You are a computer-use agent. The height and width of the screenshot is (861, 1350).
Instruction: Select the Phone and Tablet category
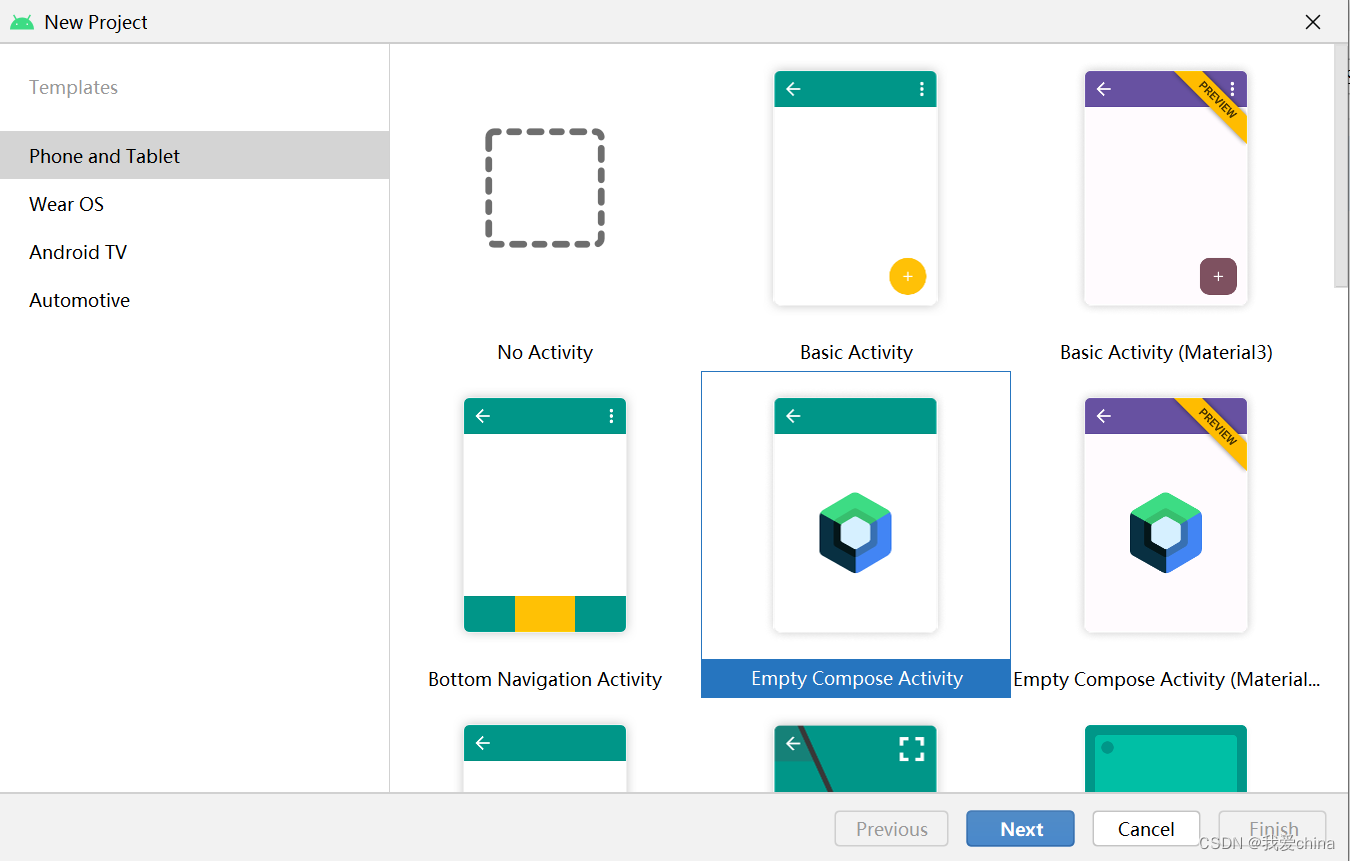click(x=194, y=155)
